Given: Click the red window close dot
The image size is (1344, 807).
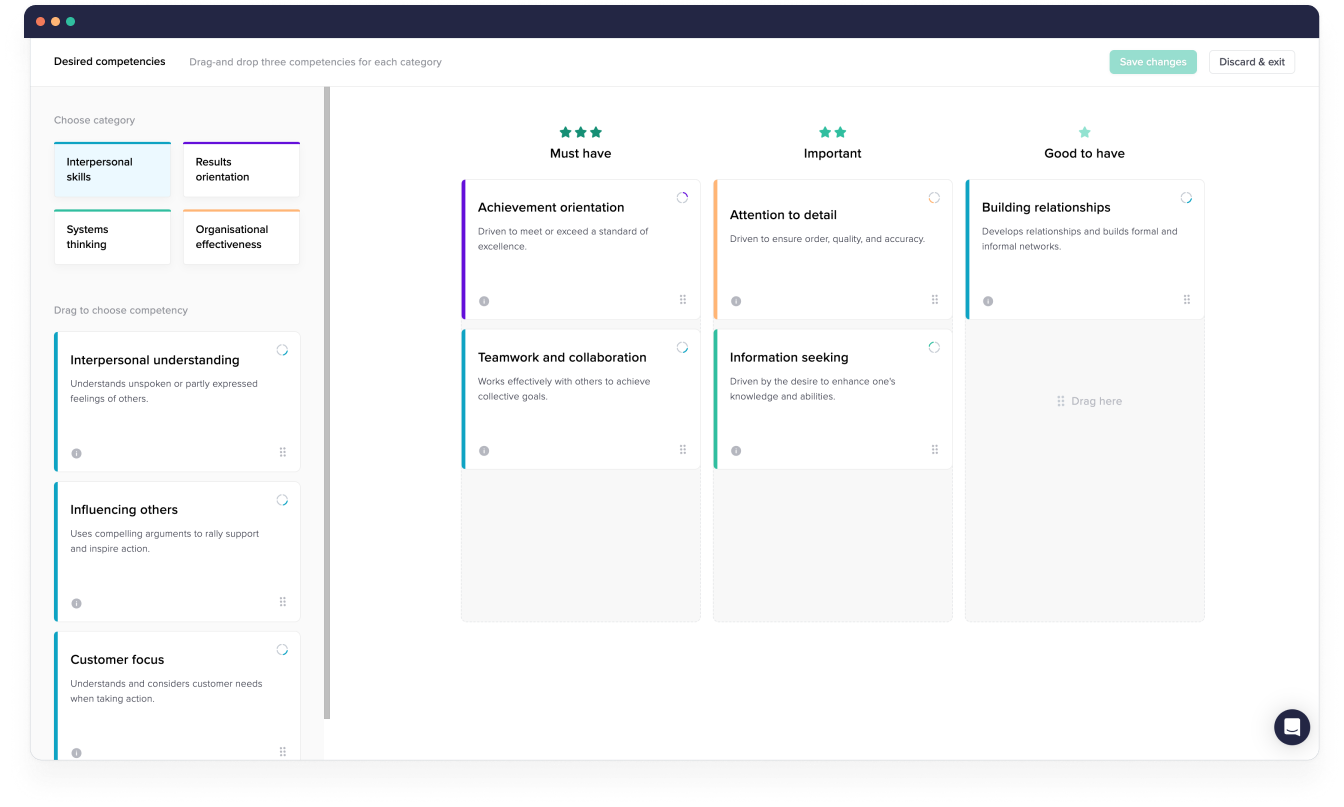Looking at the screenshot, I should (x=41, y=21).
